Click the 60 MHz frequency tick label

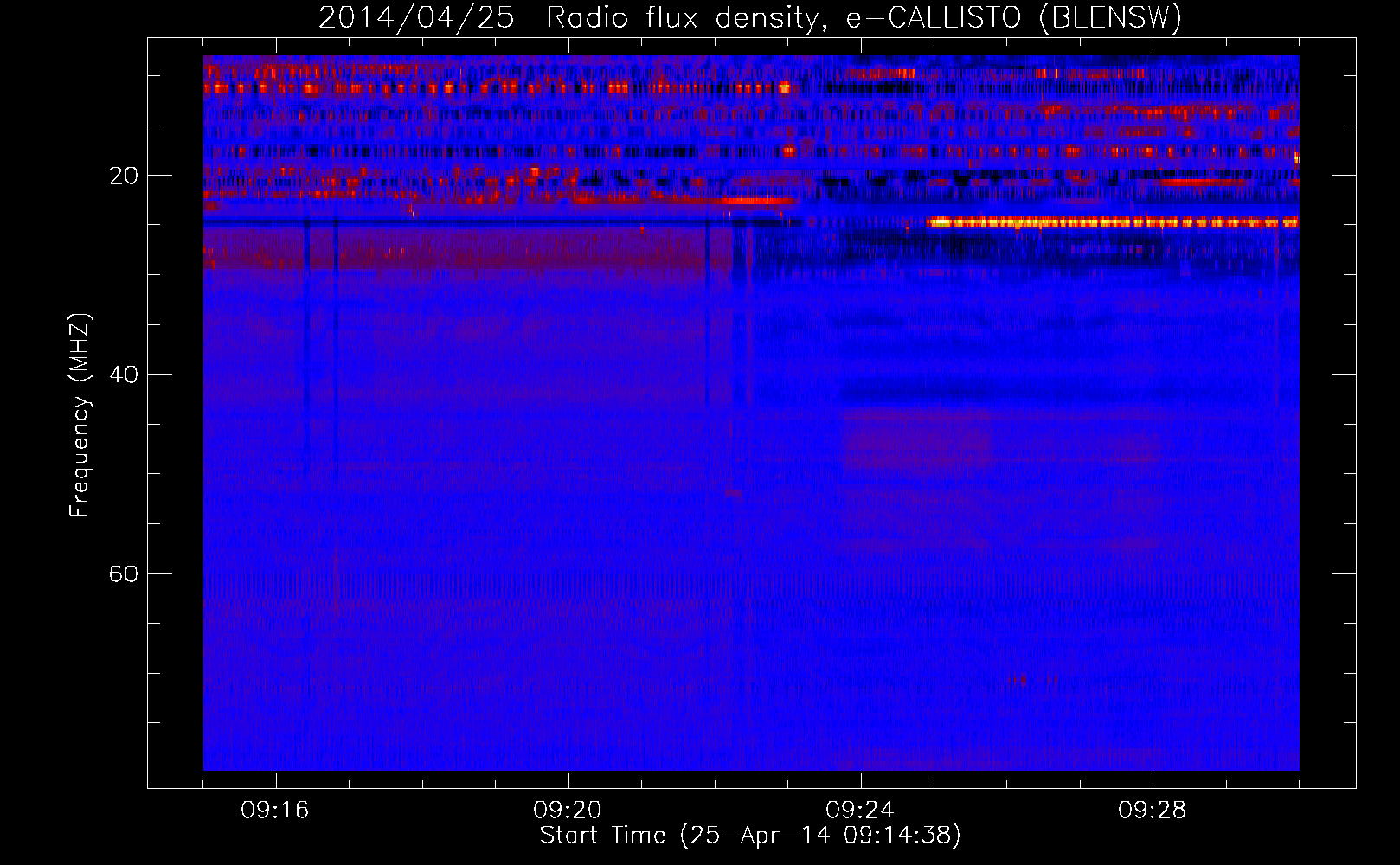[124, 573]
